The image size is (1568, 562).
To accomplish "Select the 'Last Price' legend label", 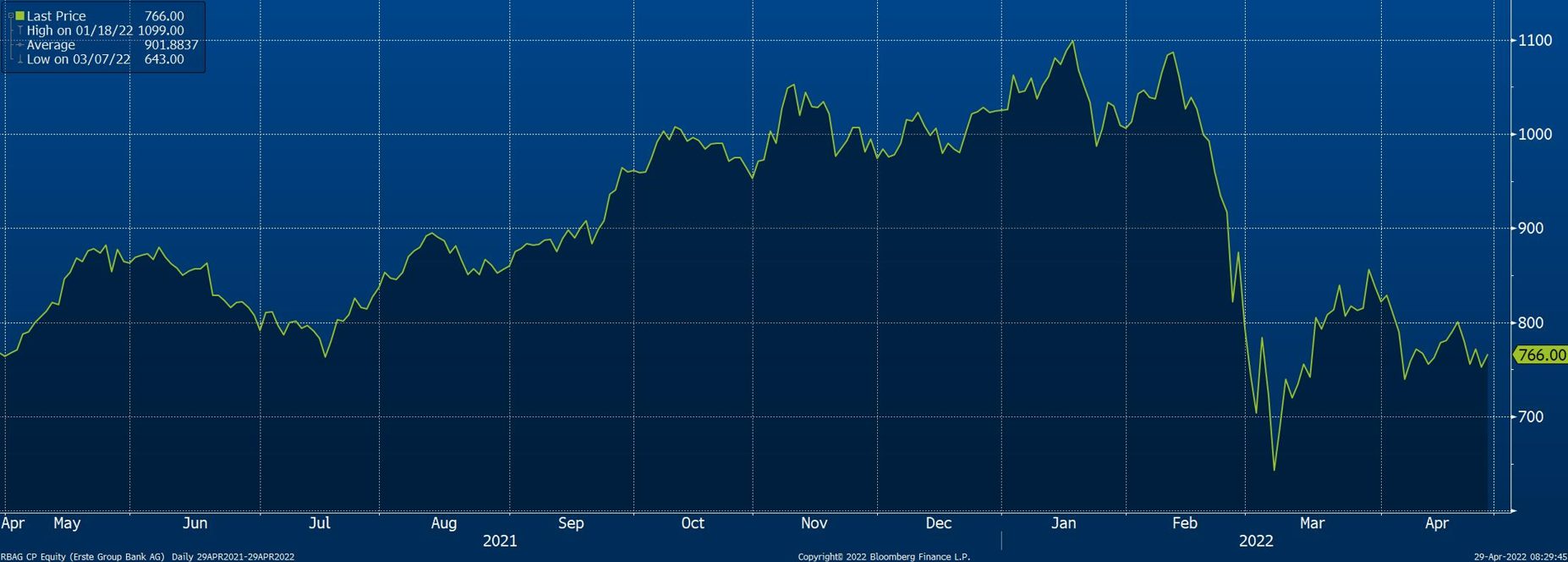I will 56,16.
